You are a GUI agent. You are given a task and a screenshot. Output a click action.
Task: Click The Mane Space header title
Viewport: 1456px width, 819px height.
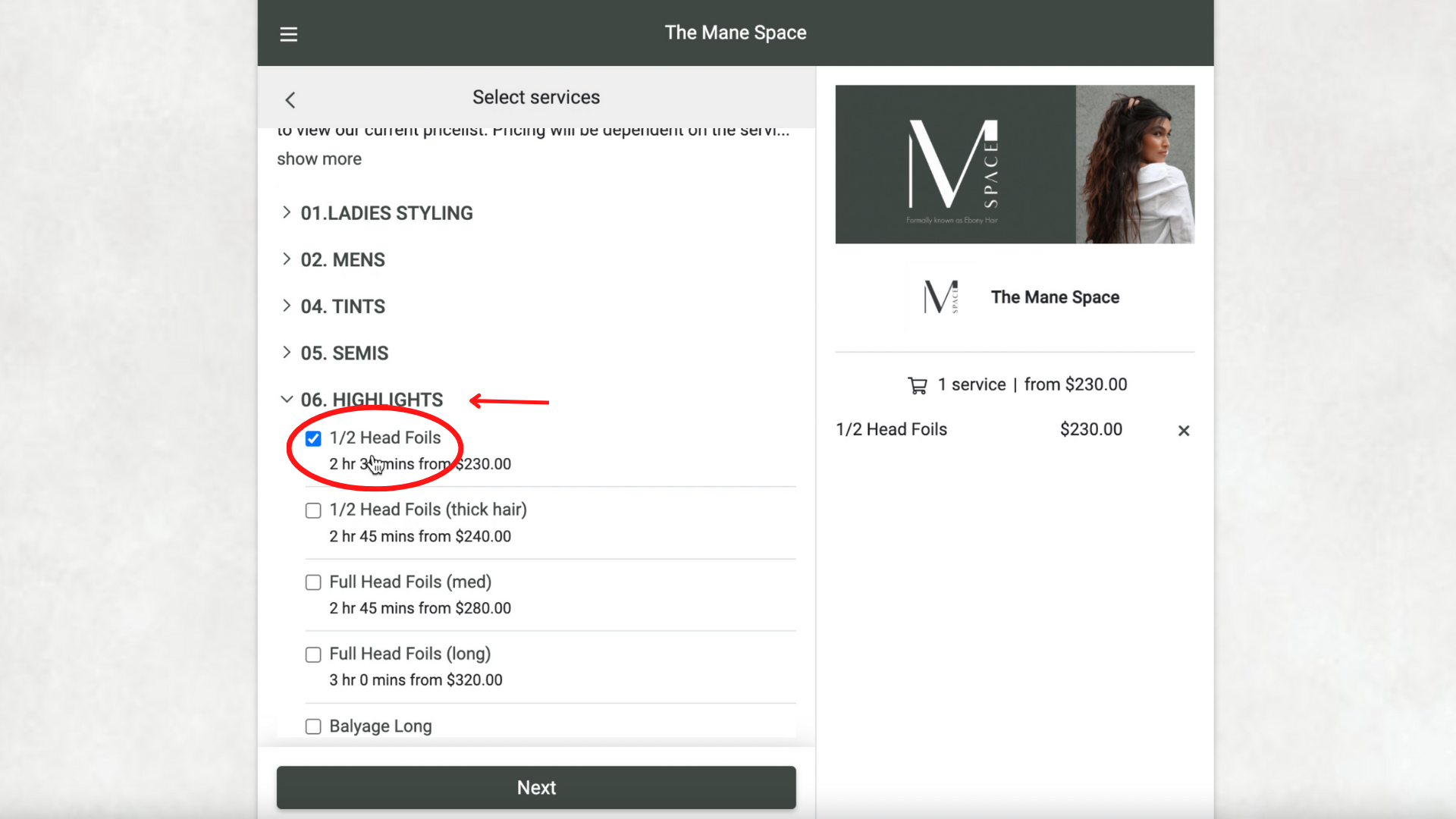(735, 33)
